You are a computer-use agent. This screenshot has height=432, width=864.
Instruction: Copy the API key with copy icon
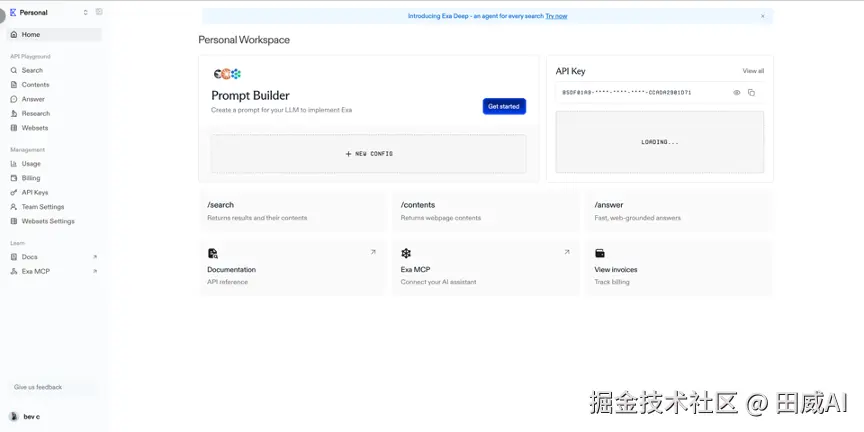pyautogui.click(x=751, y=93)
